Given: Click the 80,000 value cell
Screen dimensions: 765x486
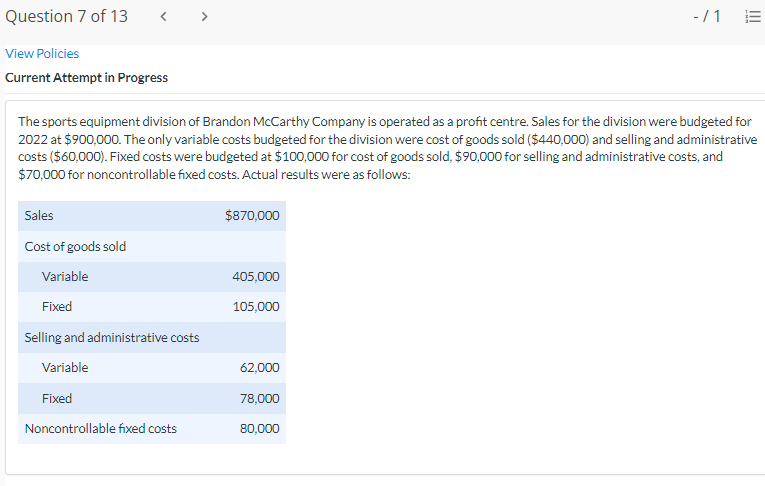Looking at the screenshot, I should [260, 429].
